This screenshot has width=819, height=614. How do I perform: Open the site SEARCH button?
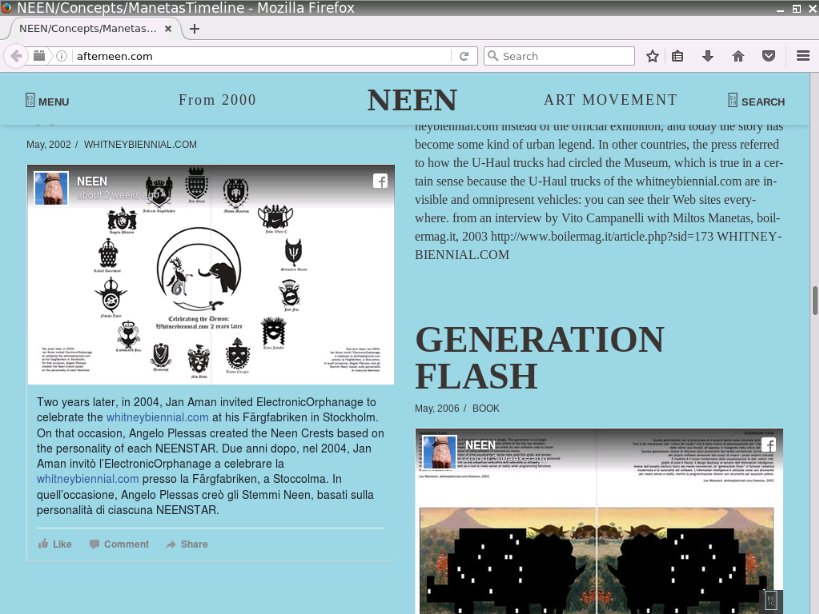(x=756, y=101)
